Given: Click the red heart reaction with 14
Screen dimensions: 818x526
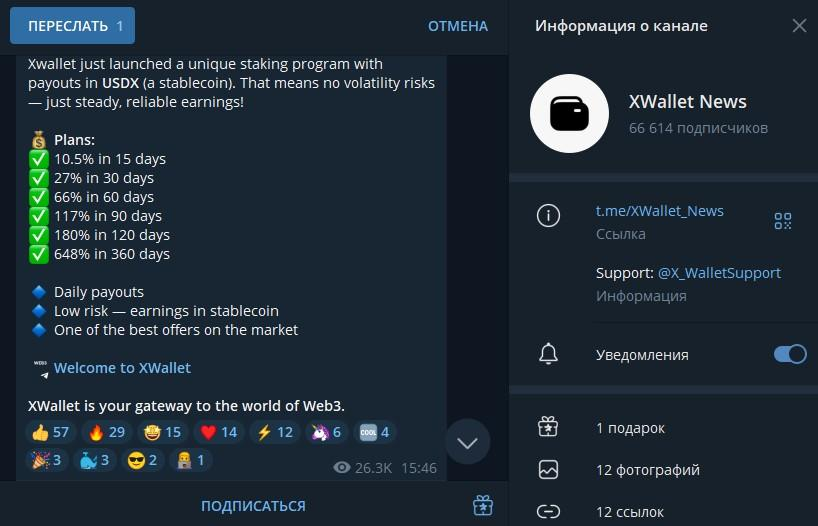Looking at the screenshot, I should [x=219, y=432].
